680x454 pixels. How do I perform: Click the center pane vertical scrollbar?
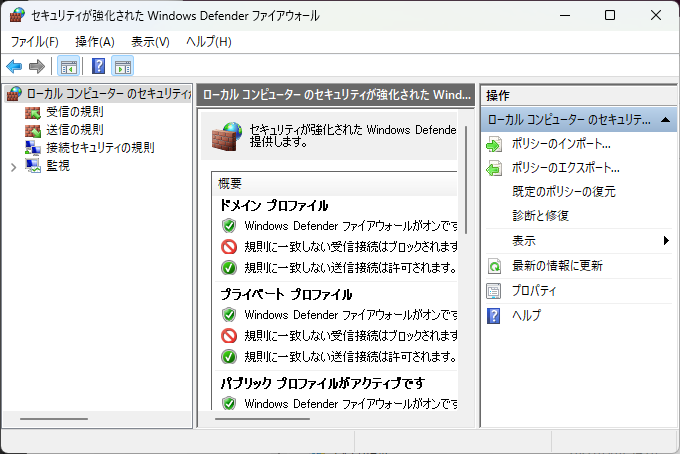[x=466, y=180]
